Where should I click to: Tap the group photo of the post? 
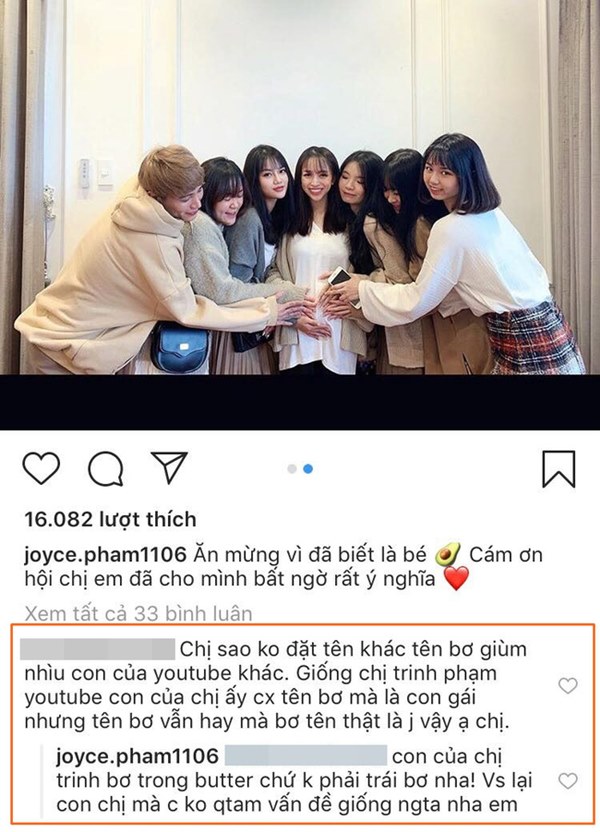(300, 187)
